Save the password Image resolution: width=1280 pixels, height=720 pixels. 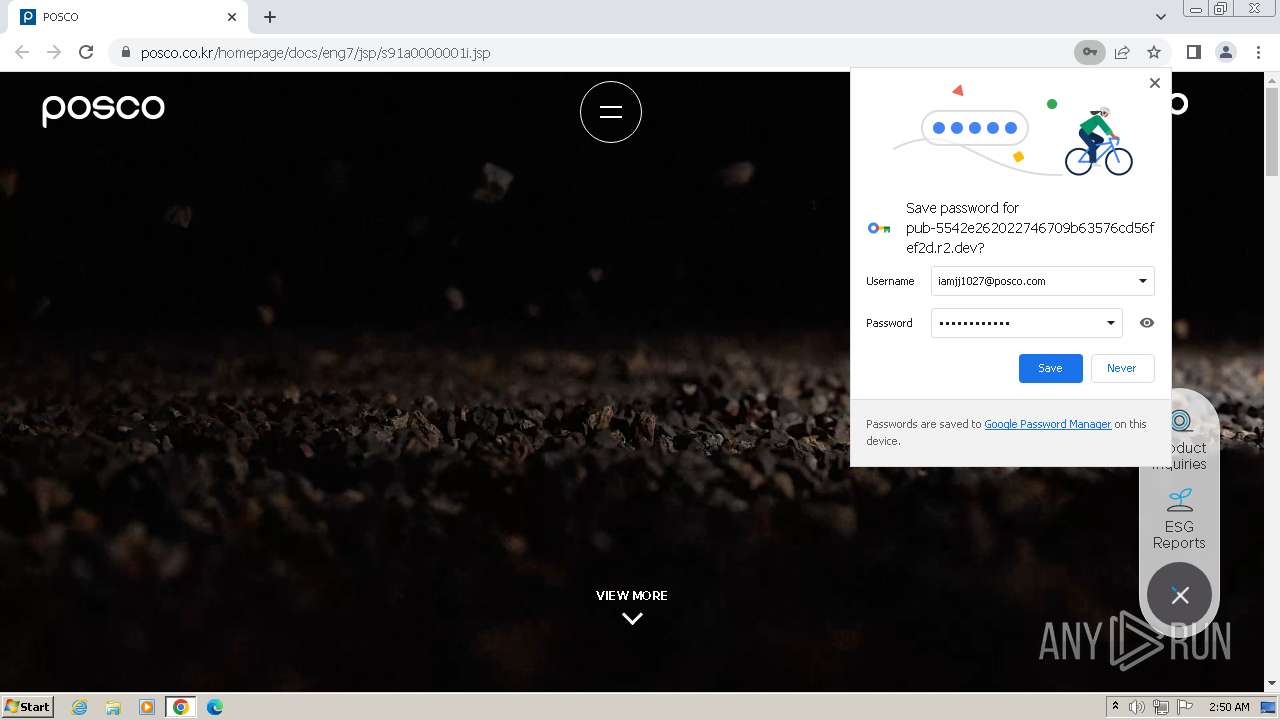tap(1050, 368)
